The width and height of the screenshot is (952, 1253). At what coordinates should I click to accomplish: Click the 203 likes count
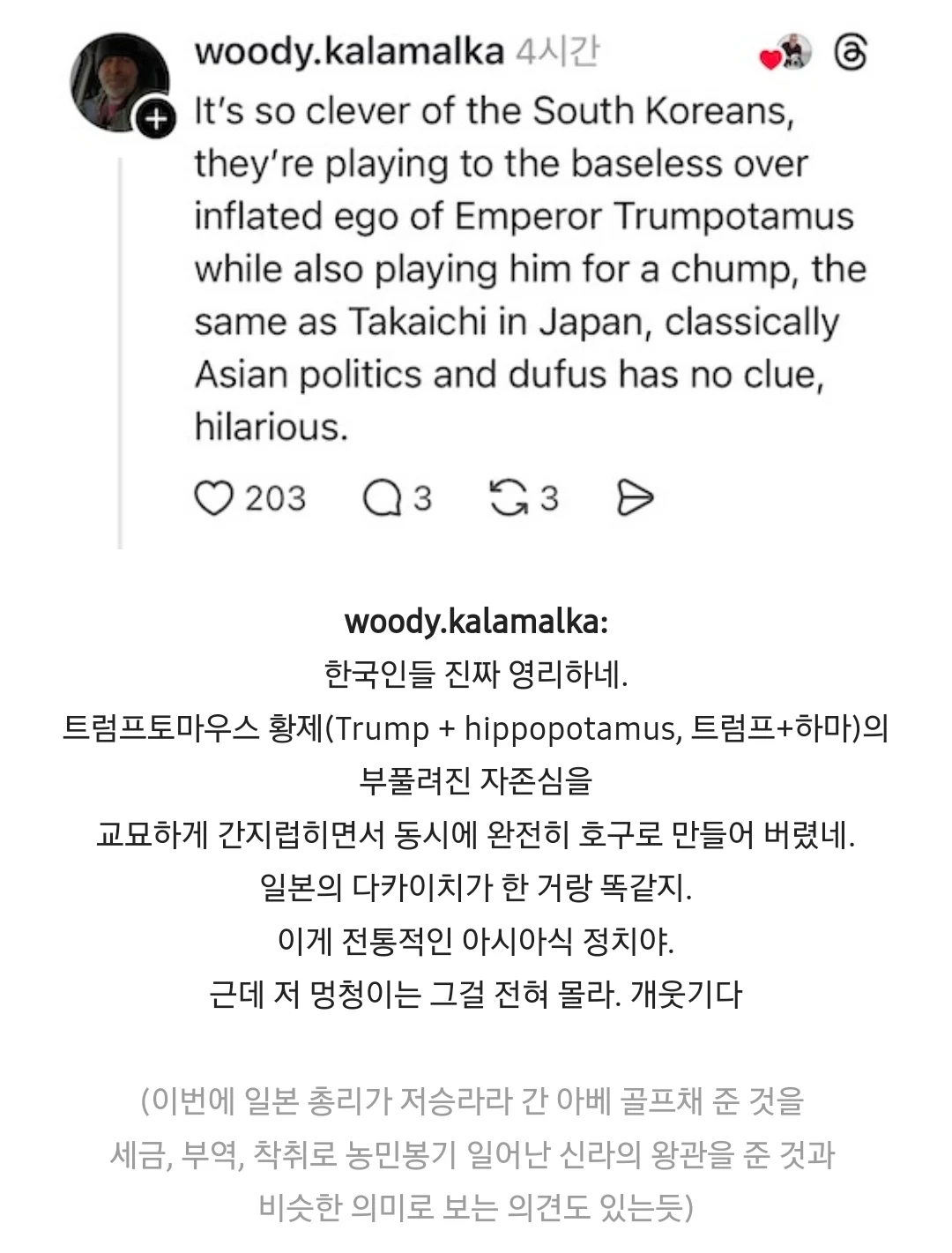pyautogui.click(x=275, y=498)
